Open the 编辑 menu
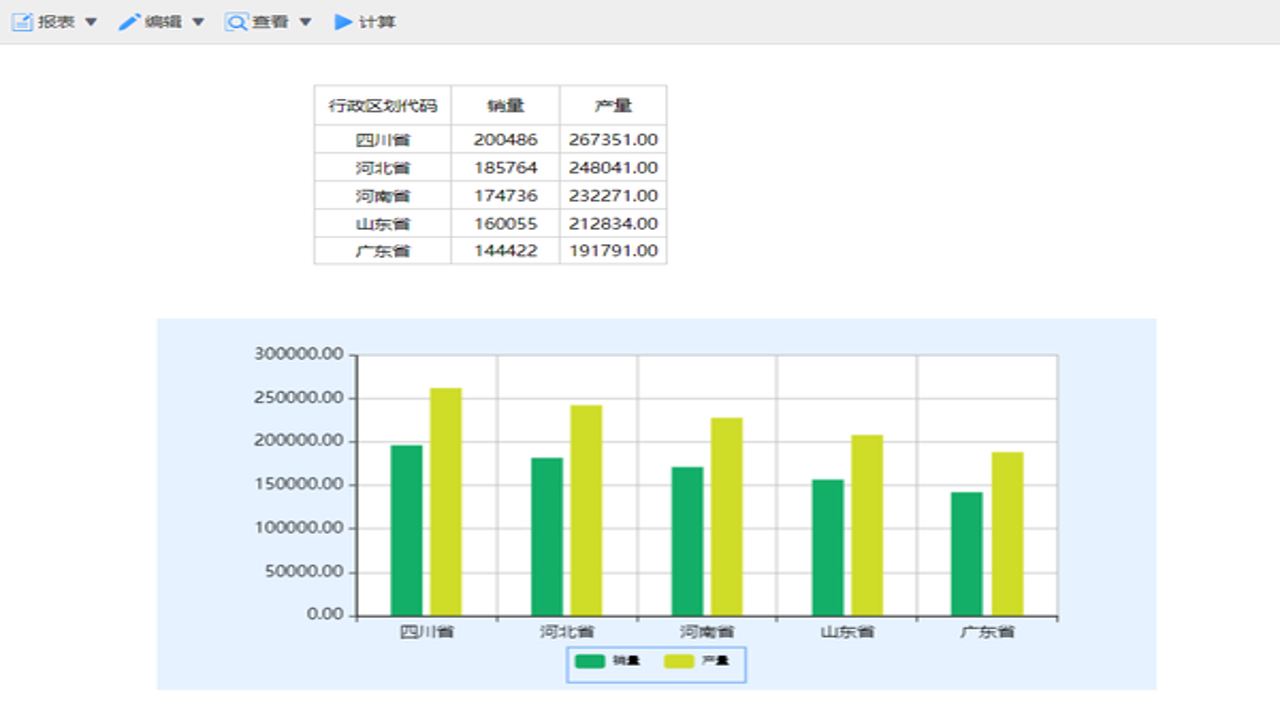The image size is (1280, 720). [162, 22]
